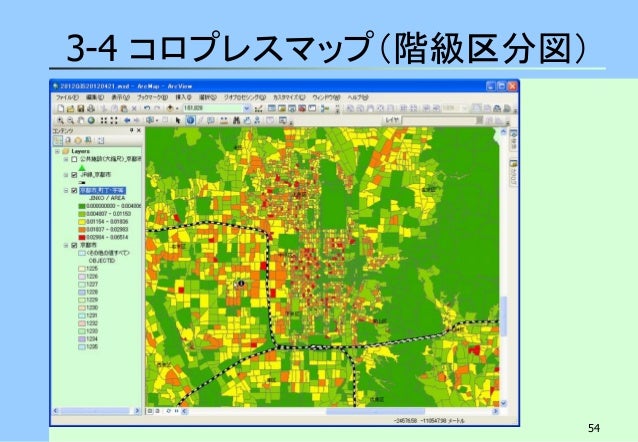Click the Print icon in standard toolbar
Screen dimensions: 638x442
[x=91, y=108]
